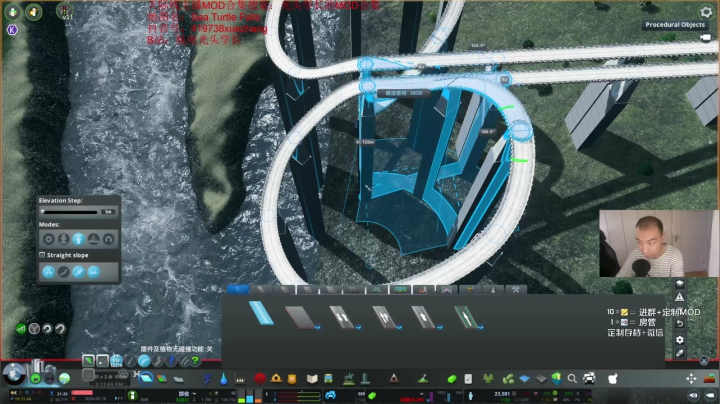
Task: Open the green question mark help icon
Action: click(x=195, y=361)
